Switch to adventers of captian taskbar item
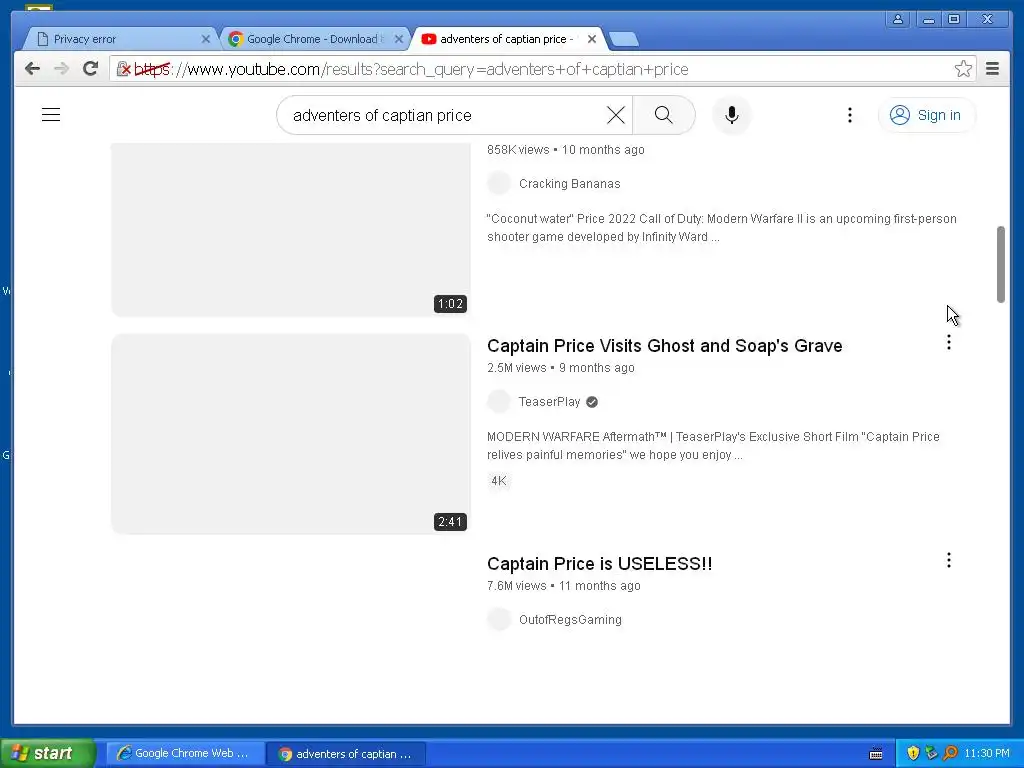The width and height of the screenshot is (1024, 768). click(x=346, y=754)
